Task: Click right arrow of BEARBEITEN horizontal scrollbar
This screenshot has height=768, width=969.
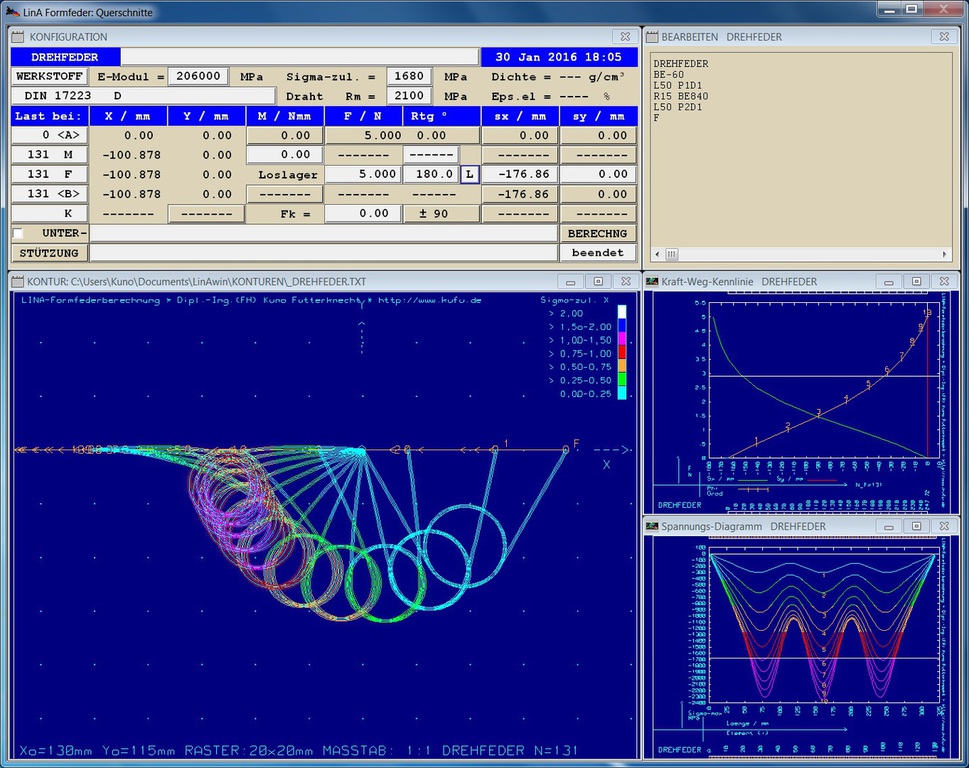Action: point(944,254)
